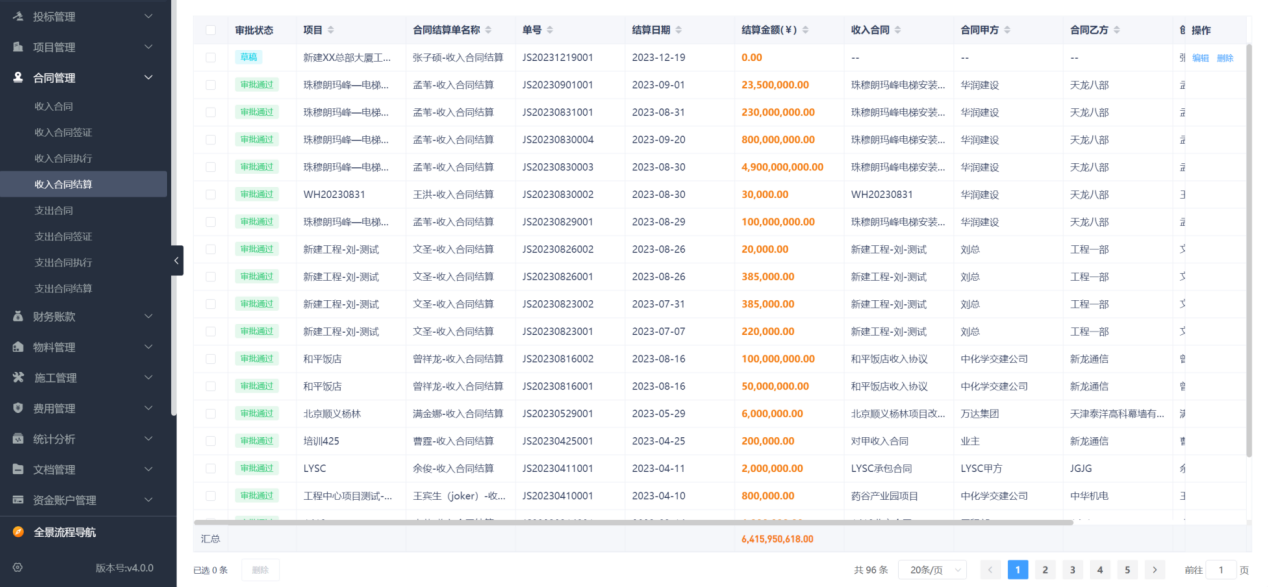Screen dimensions: 1268x587
Task: Check the row checkbox for WH20230831
Action: click(x=210, y=194)
